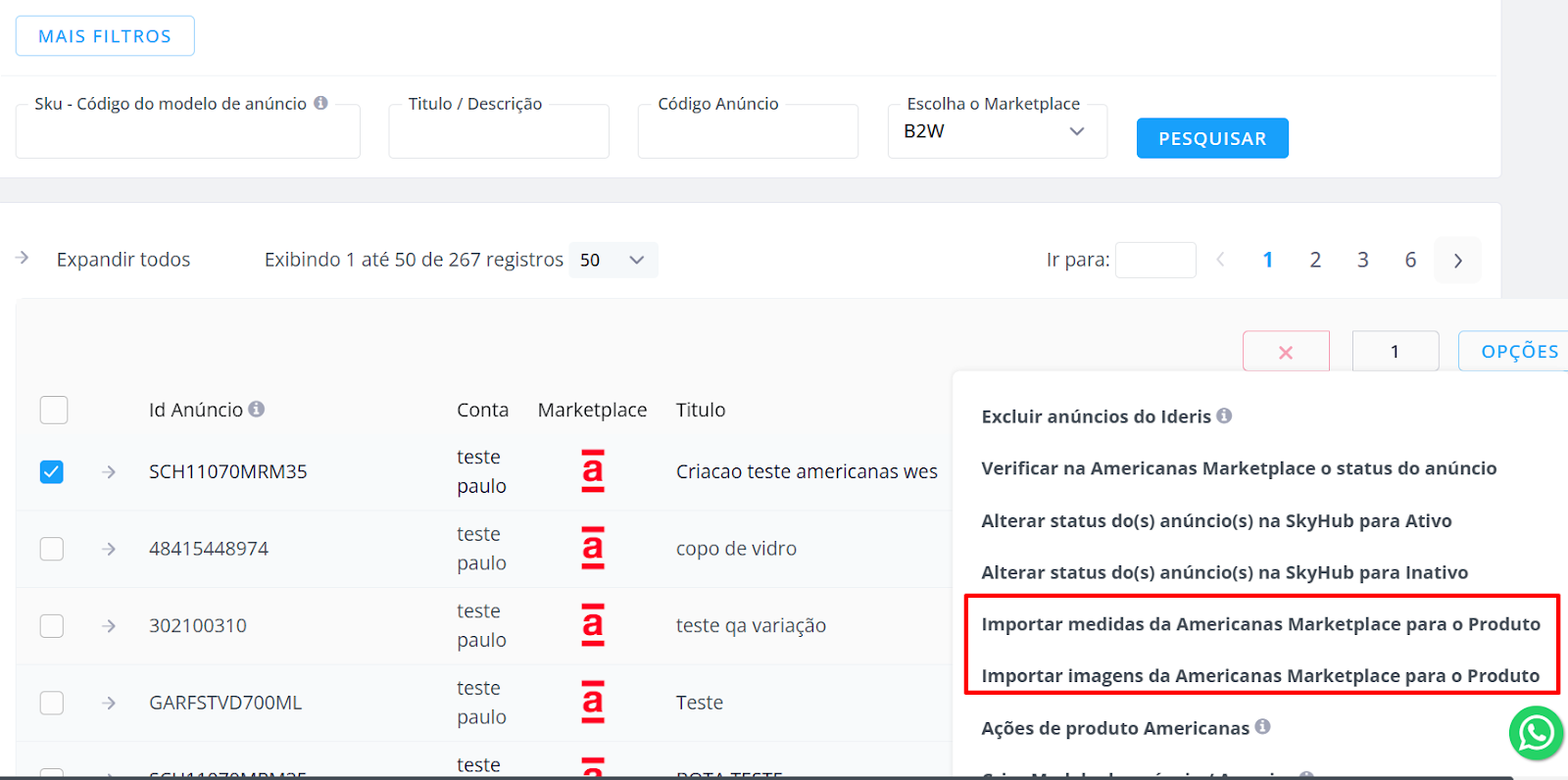Click the MAIS FILTROS button
1568x780 pixels.
105,36
